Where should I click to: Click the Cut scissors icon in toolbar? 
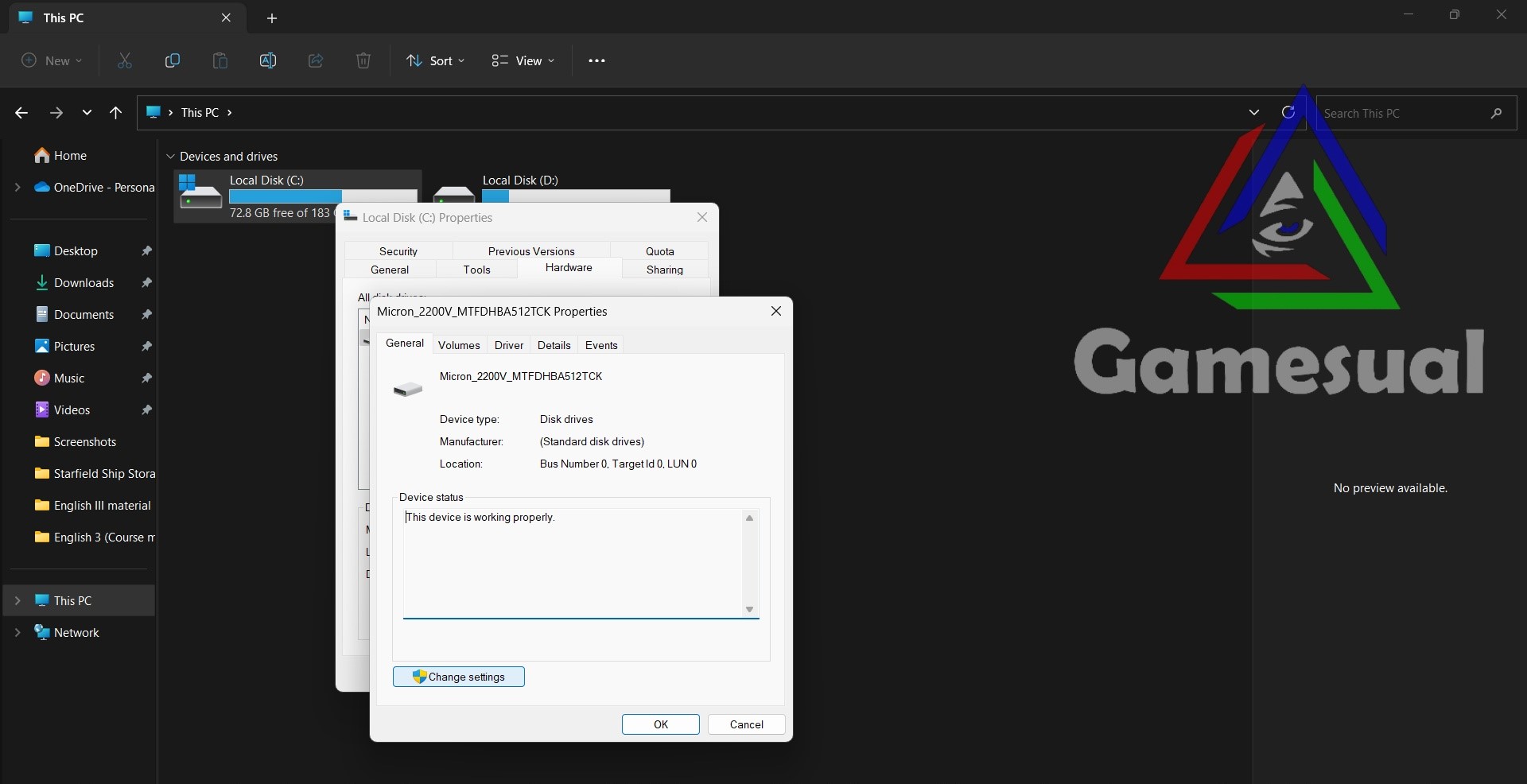point(125,61)
